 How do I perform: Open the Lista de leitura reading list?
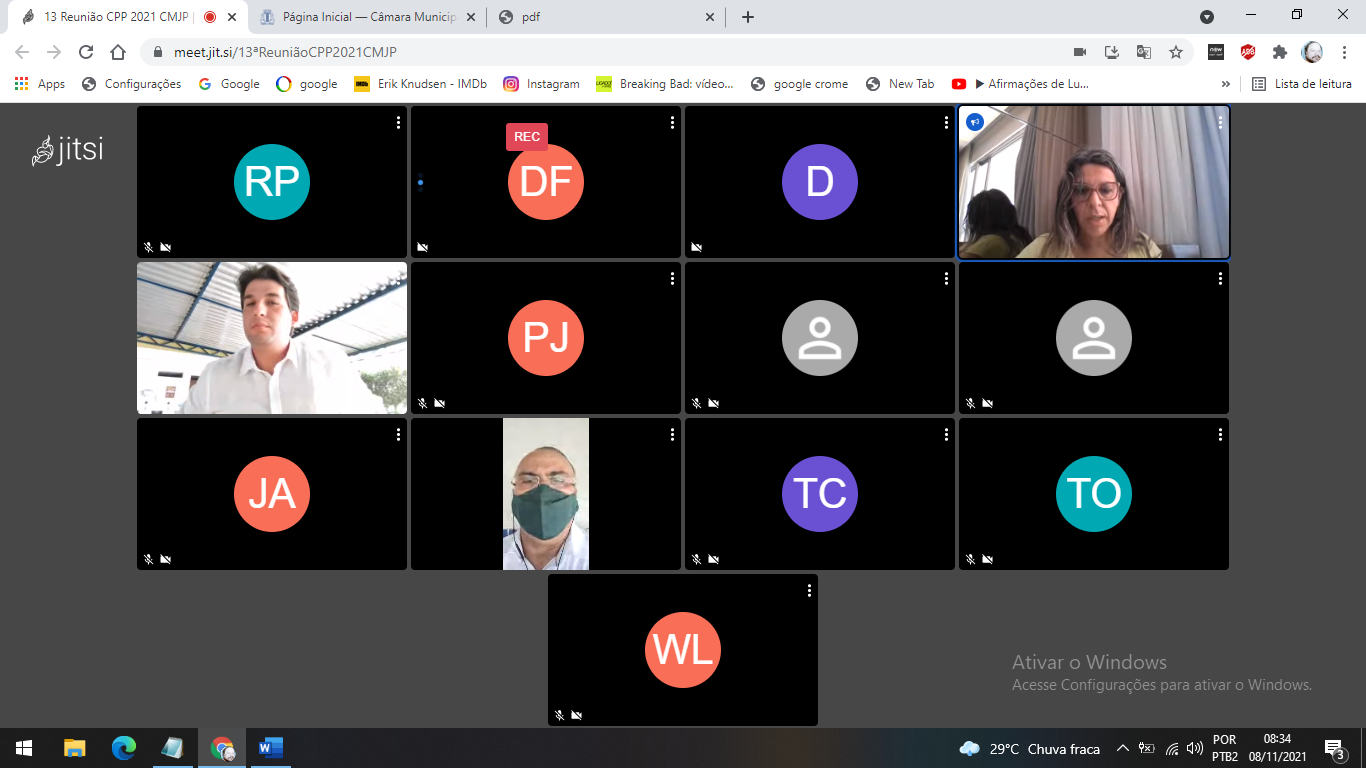tap(1302, 84)
